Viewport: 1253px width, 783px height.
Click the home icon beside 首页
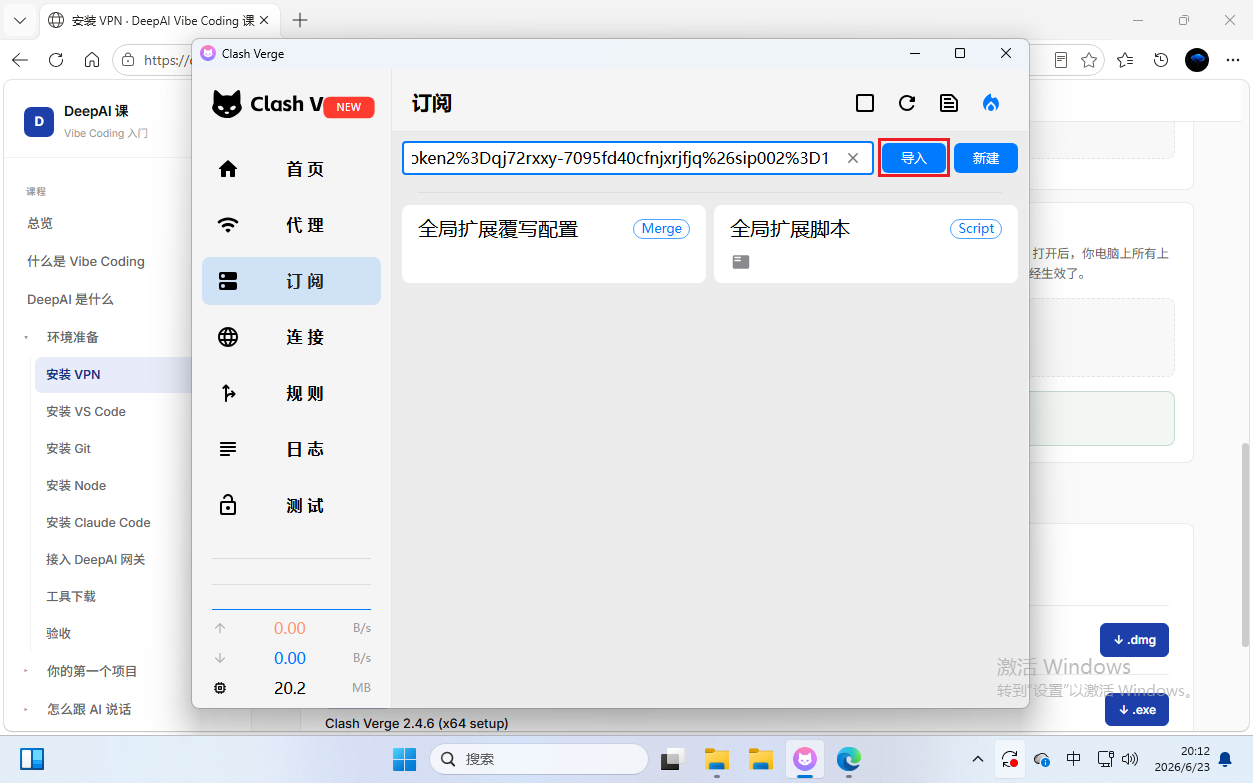[x=228, y=169]
